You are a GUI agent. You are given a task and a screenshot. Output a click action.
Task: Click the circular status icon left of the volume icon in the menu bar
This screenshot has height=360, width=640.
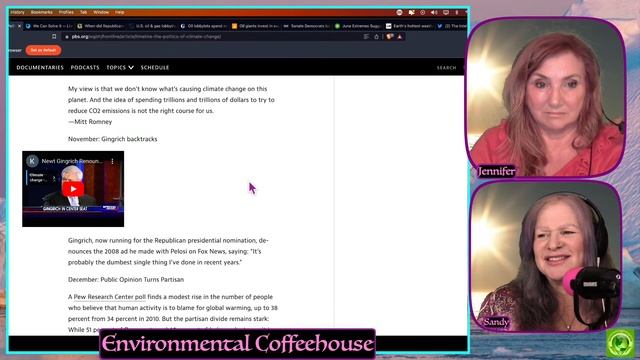[423, 12]
